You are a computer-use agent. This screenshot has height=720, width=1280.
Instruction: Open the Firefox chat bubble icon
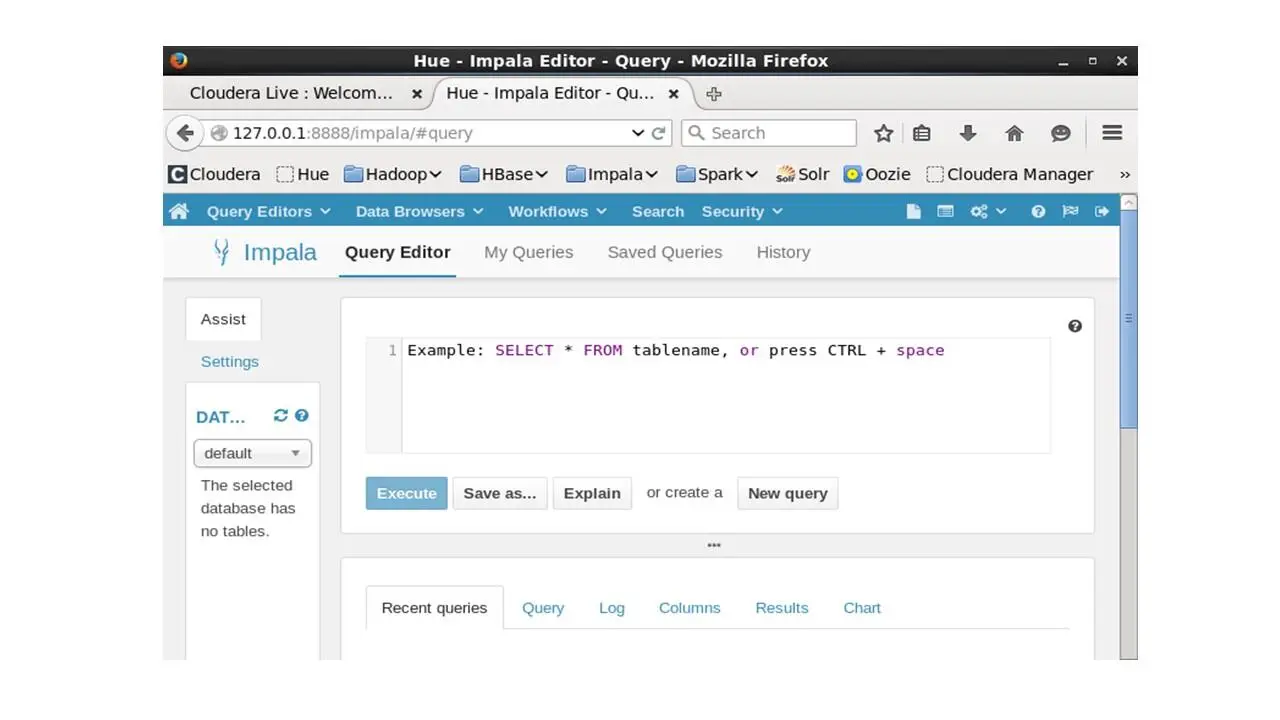[x=1061, y=133]
